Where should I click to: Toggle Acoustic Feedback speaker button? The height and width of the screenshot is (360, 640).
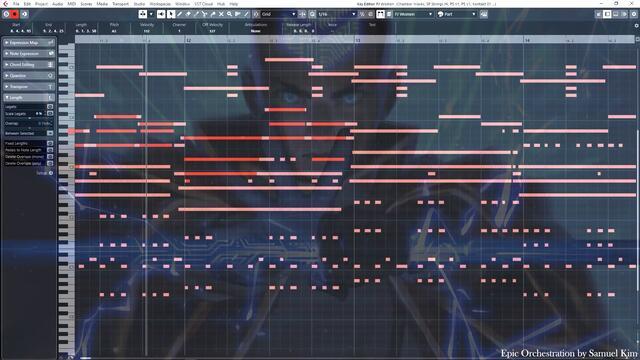pos(161,14)
